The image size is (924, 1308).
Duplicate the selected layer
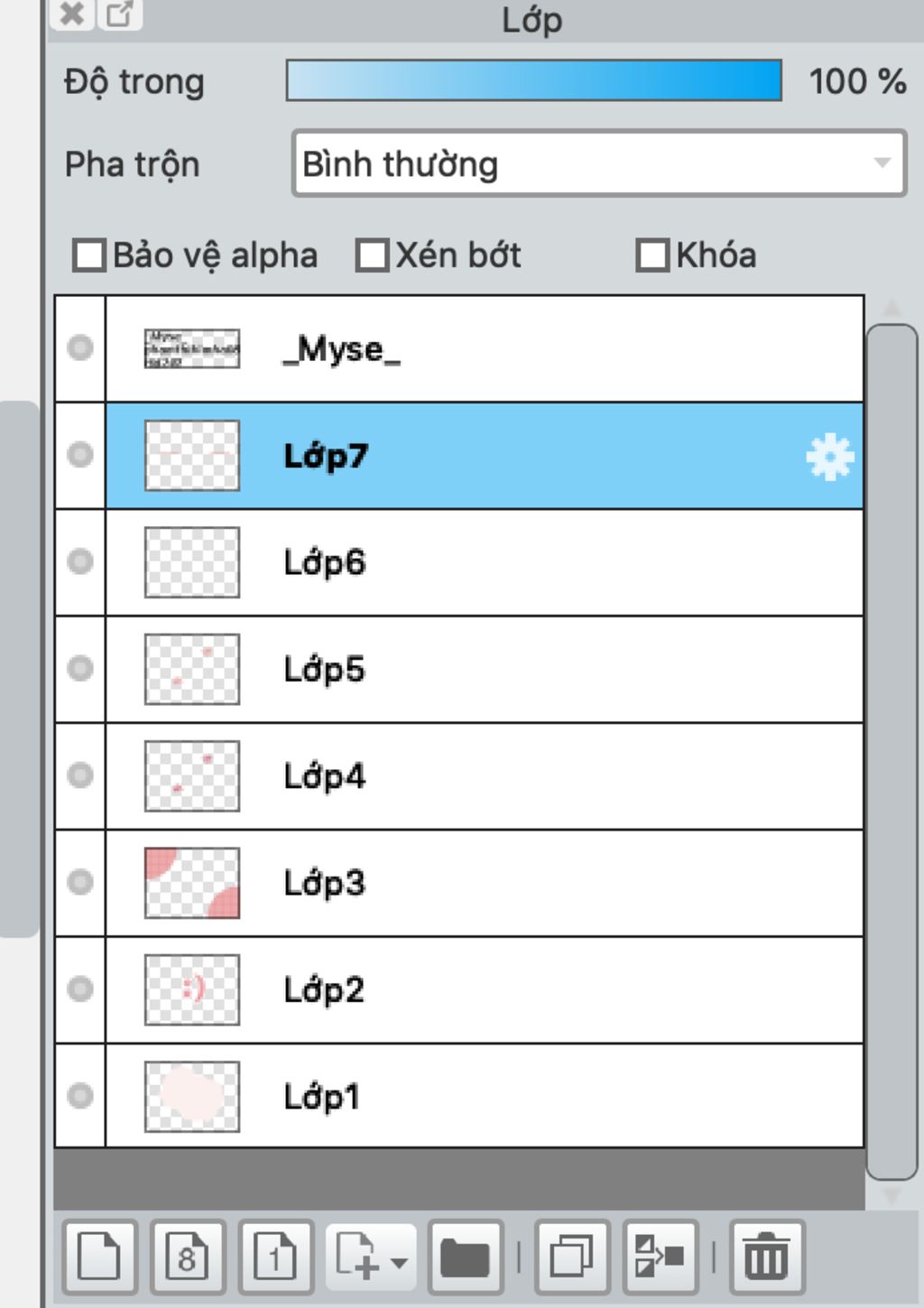[x=572, y=1256]
